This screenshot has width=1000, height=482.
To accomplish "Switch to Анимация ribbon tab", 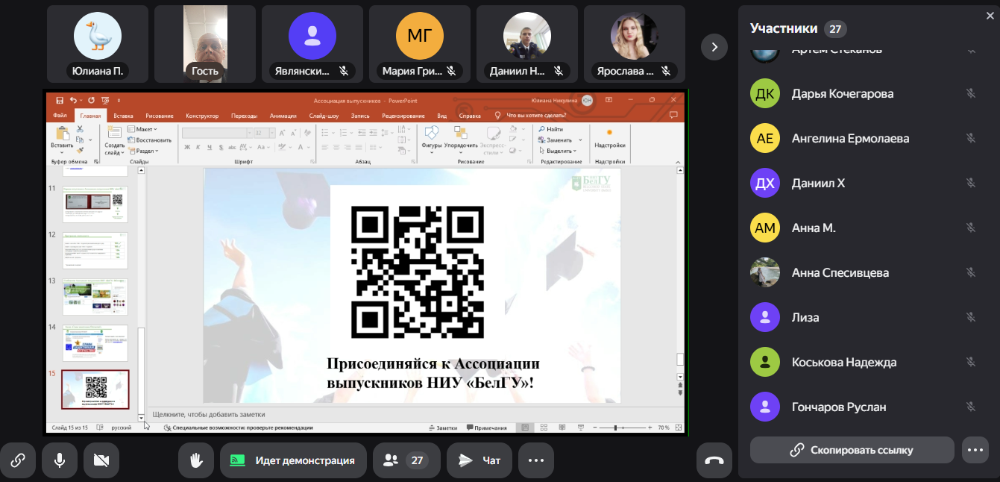I will point(283,116).
